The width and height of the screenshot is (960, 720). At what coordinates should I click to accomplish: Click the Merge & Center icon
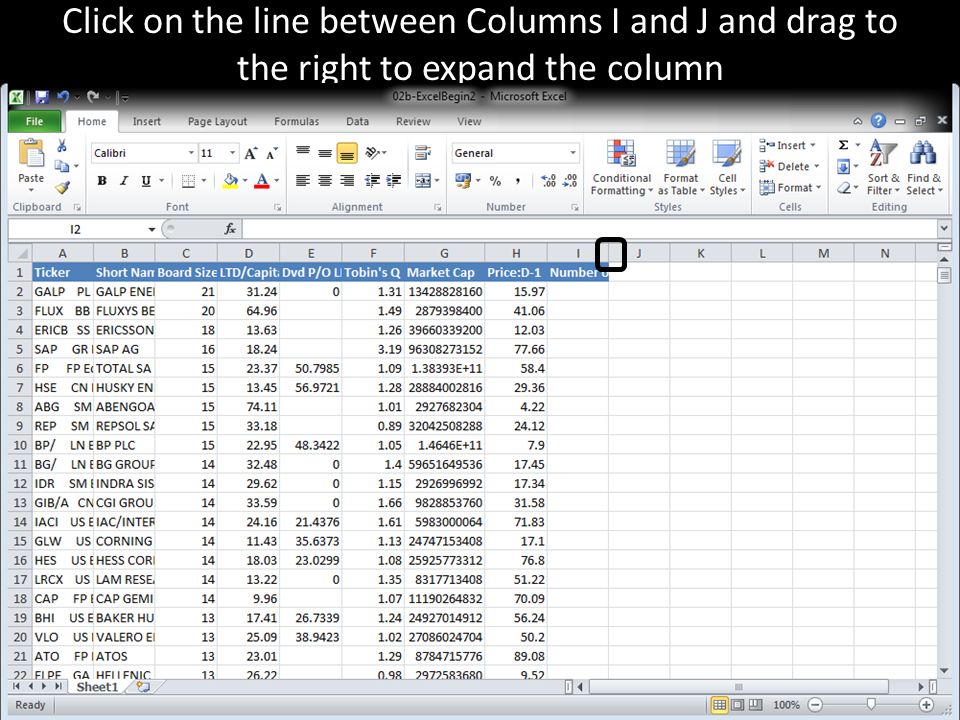[x=422, y=181]
